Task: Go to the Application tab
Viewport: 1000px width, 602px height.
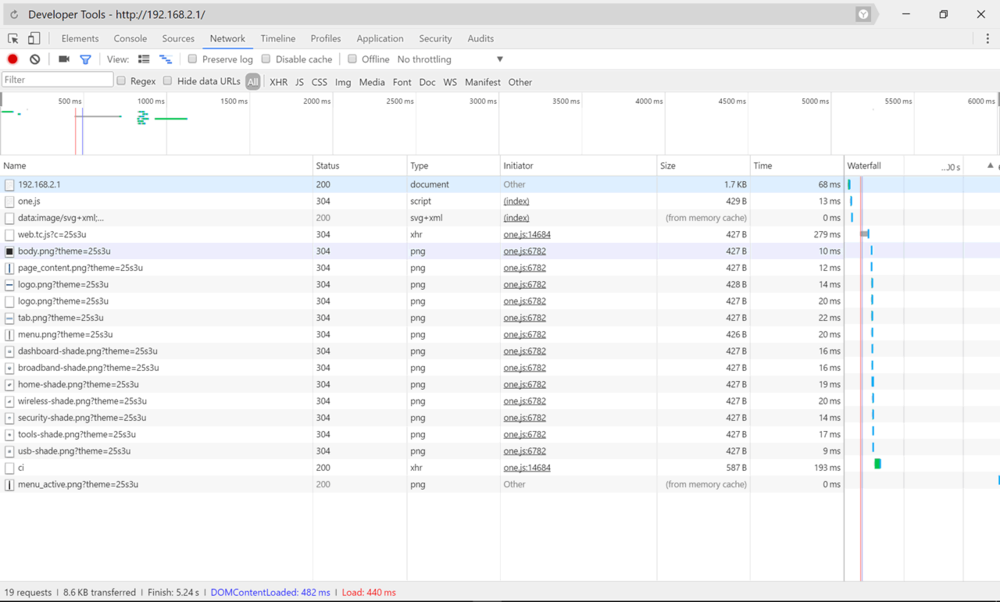Action: (379, 38)
